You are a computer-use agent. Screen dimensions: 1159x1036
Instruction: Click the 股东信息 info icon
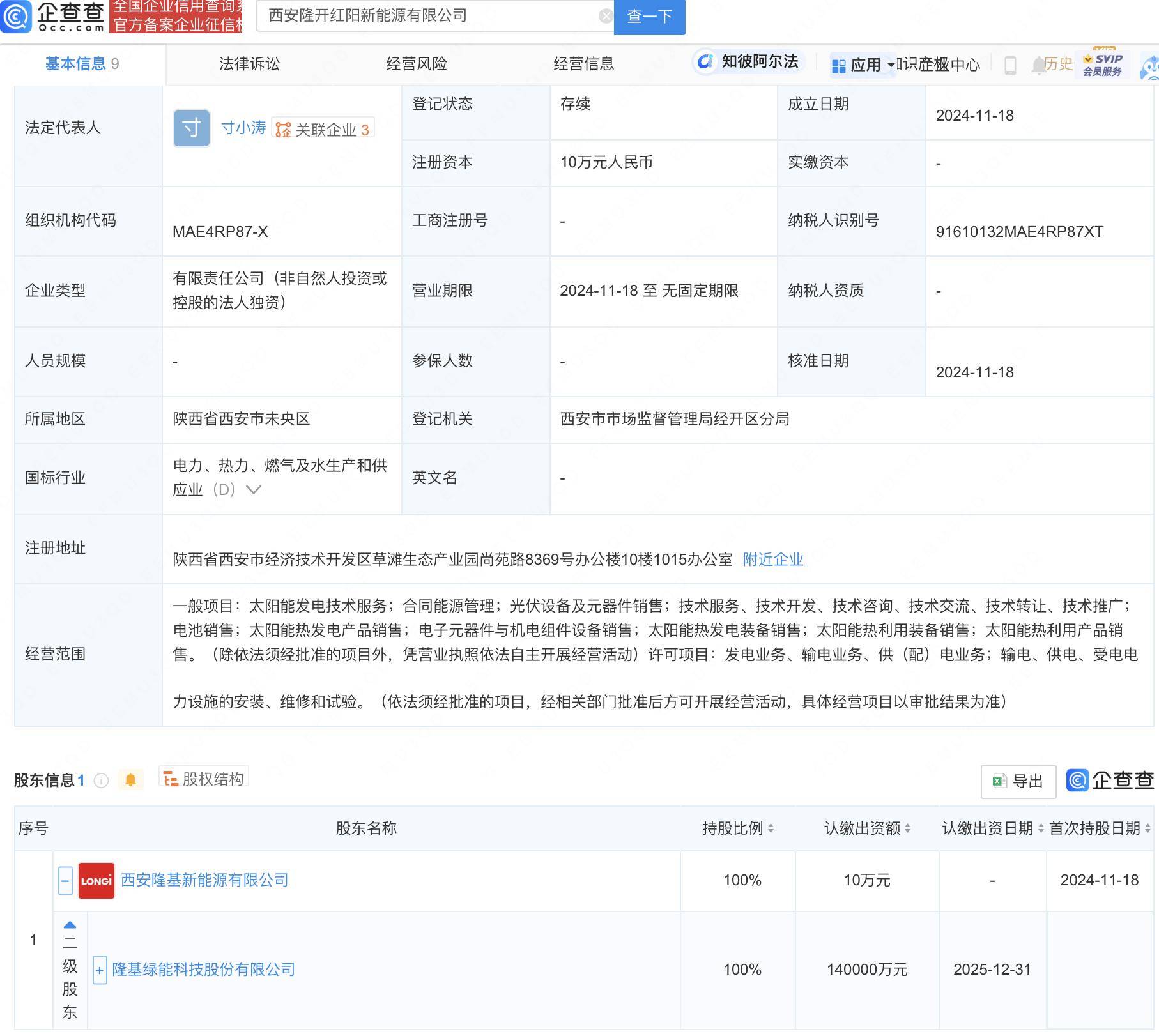tap(101, 781)
